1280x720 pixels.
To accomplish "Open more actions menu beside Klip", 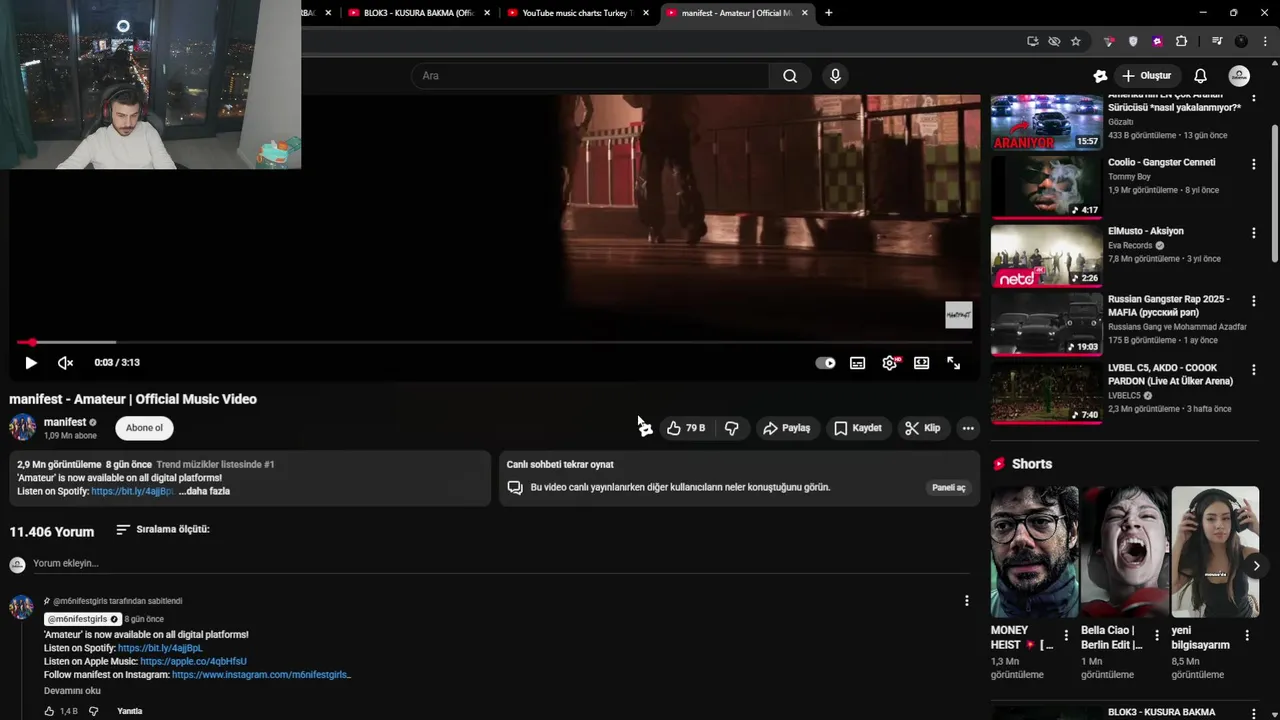I will (967, 428).
